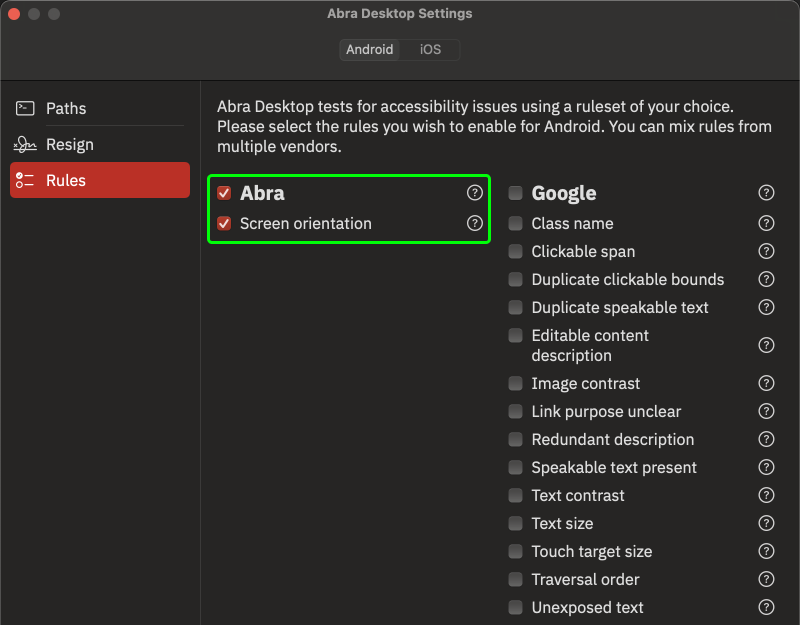Show help for Redundant description rule
800x625 pixels.
point(766,439)
